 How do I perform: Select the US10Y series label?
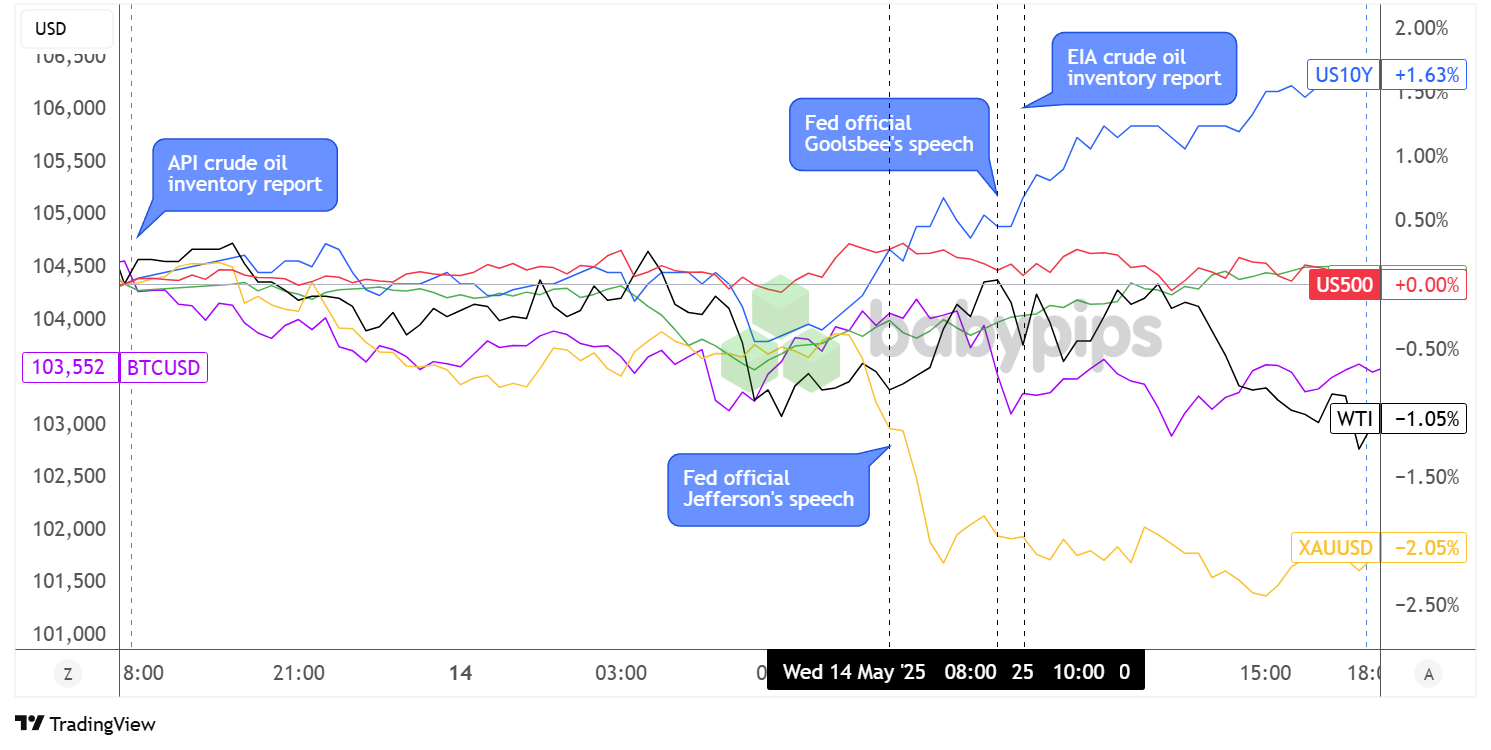1343,74
